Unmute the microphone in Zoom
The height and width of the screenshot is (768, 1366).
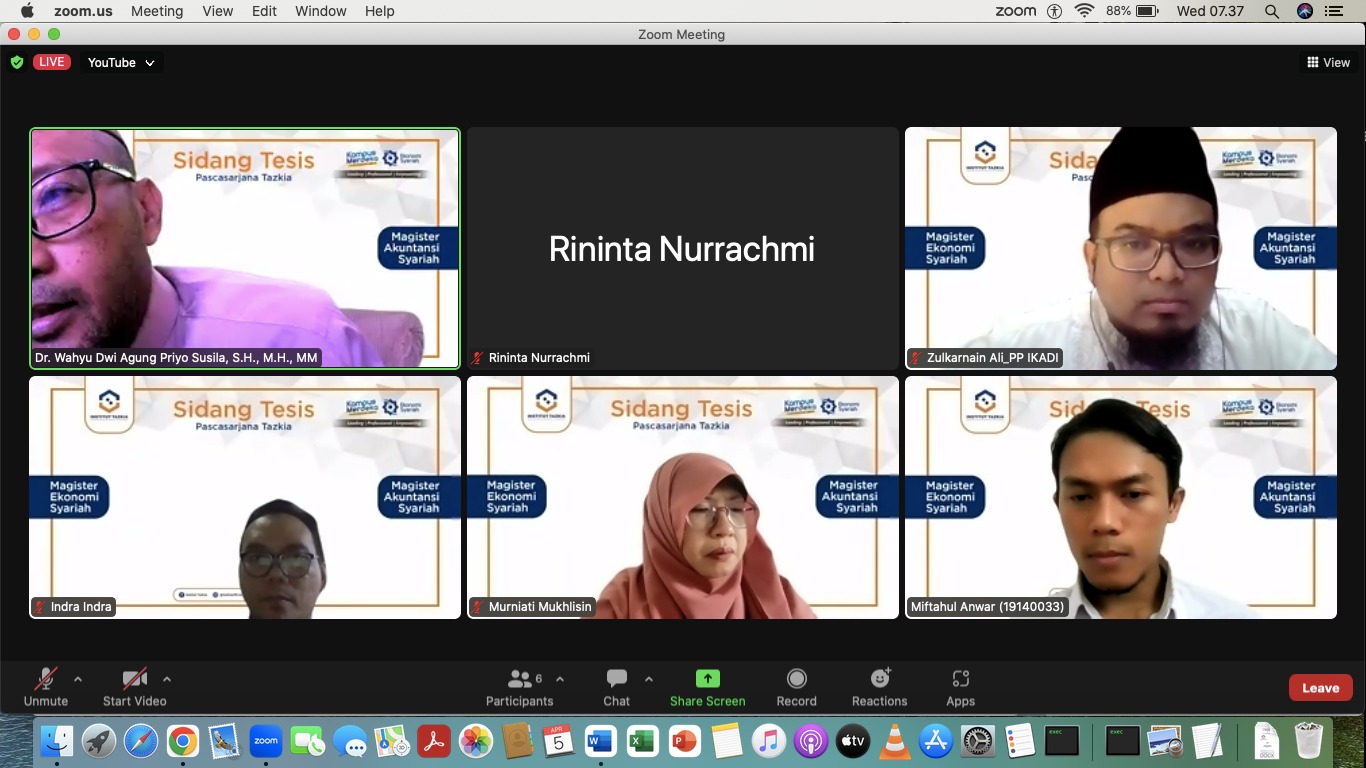pyautogui.click(x=45, y=688)
